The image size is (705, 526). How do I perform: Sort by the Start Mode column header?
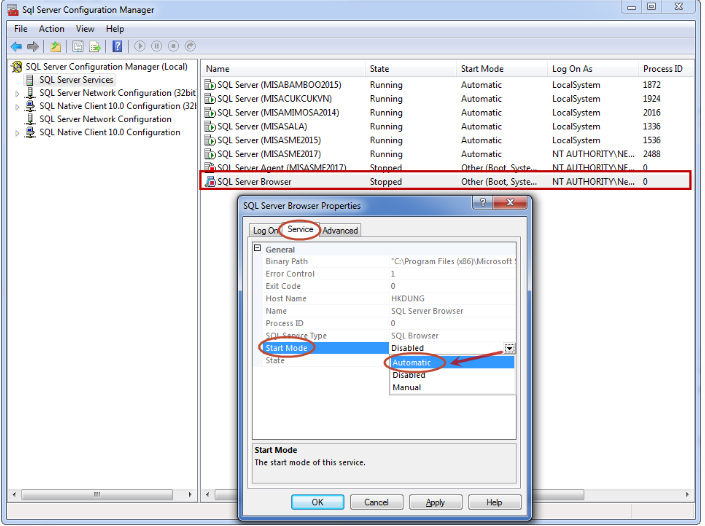[502, 69]
